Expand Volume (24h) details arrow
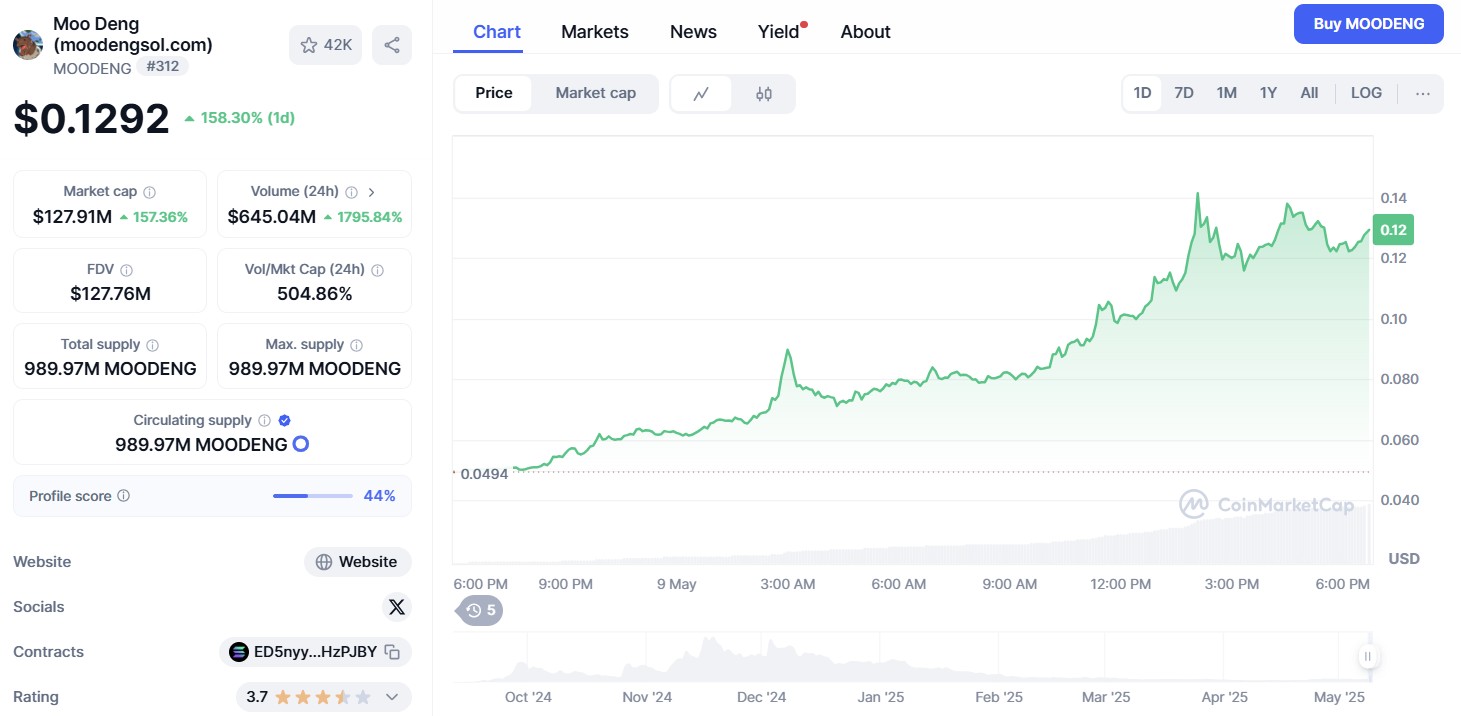Screen dimensions: 1461x716 [372, 192]
